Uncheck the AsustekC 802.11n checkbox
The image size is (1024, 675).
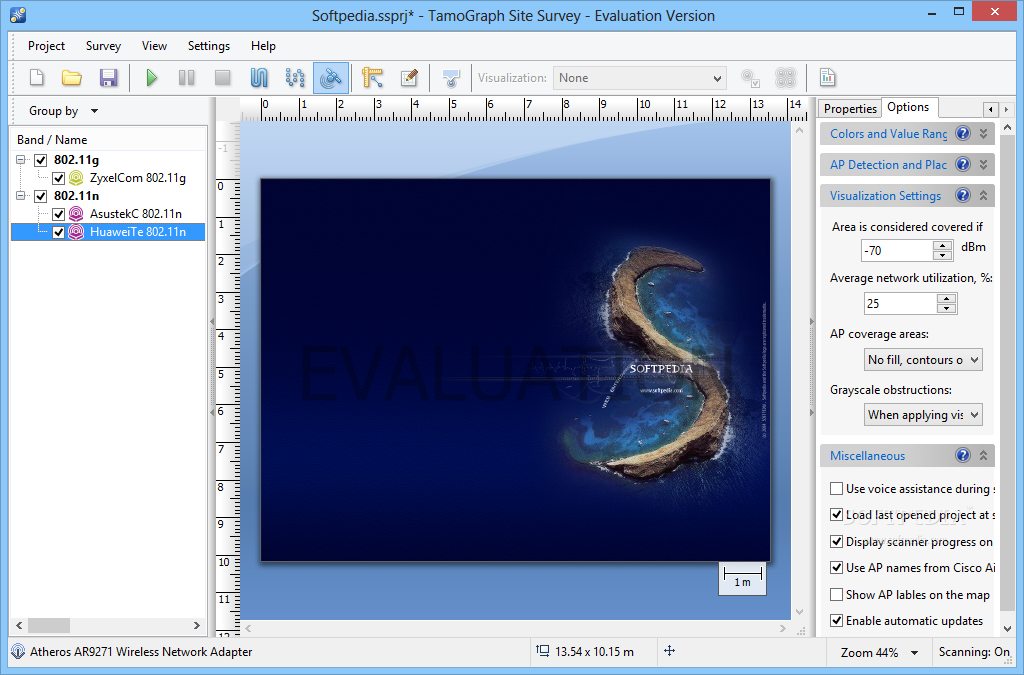[59, 213]
